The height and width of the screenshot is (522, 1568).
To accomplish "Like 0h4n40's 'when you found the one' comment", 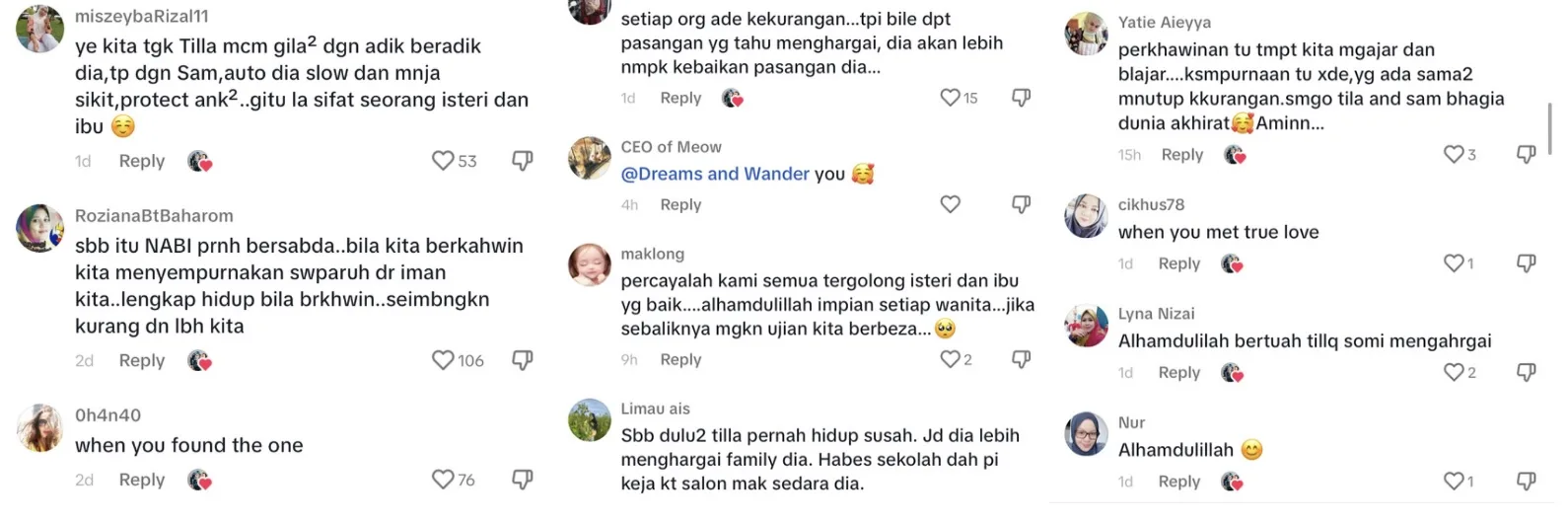I will (x=443, y=480).
